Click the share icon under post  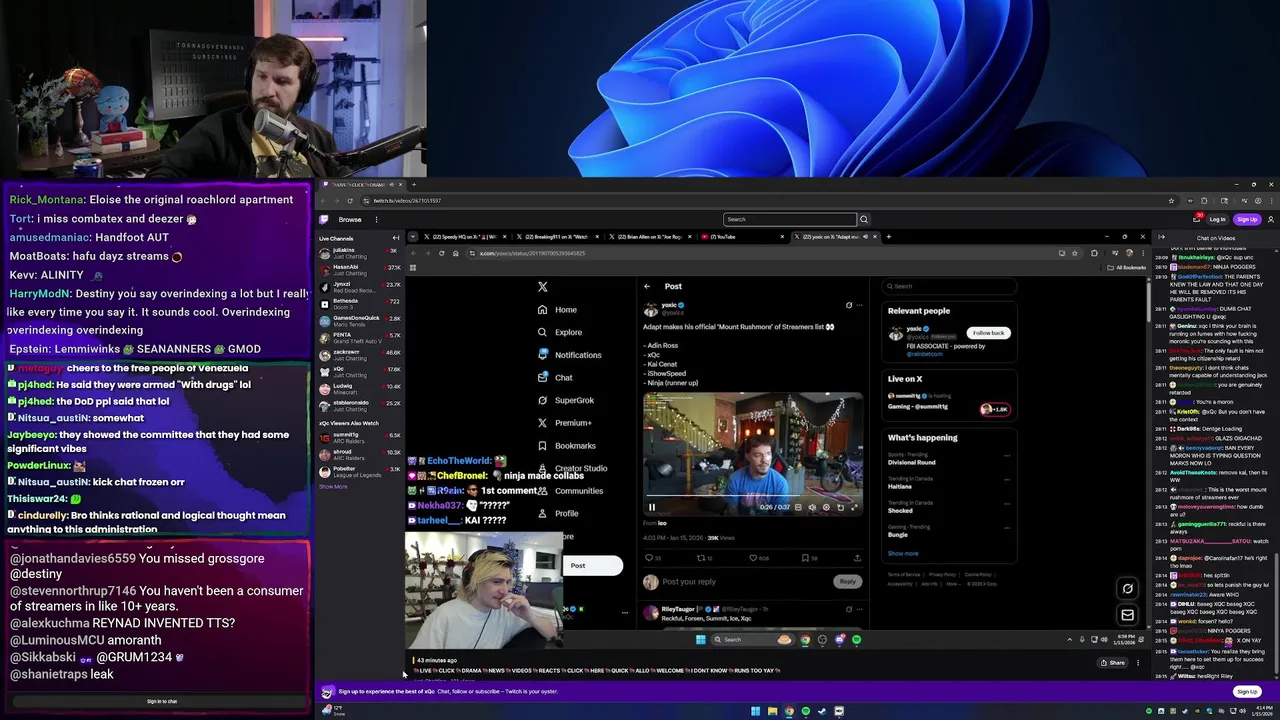(x=856, y=558)
